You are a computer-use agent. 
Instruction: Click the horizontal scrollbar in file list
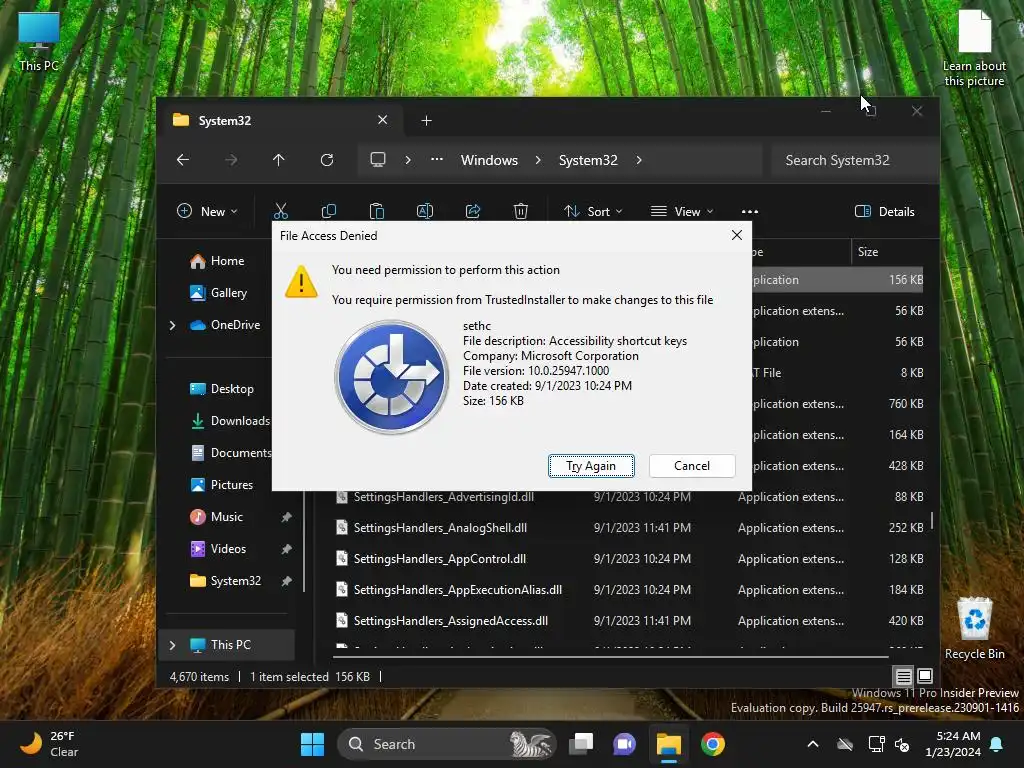pyautogui.click(x=611, y=656)
